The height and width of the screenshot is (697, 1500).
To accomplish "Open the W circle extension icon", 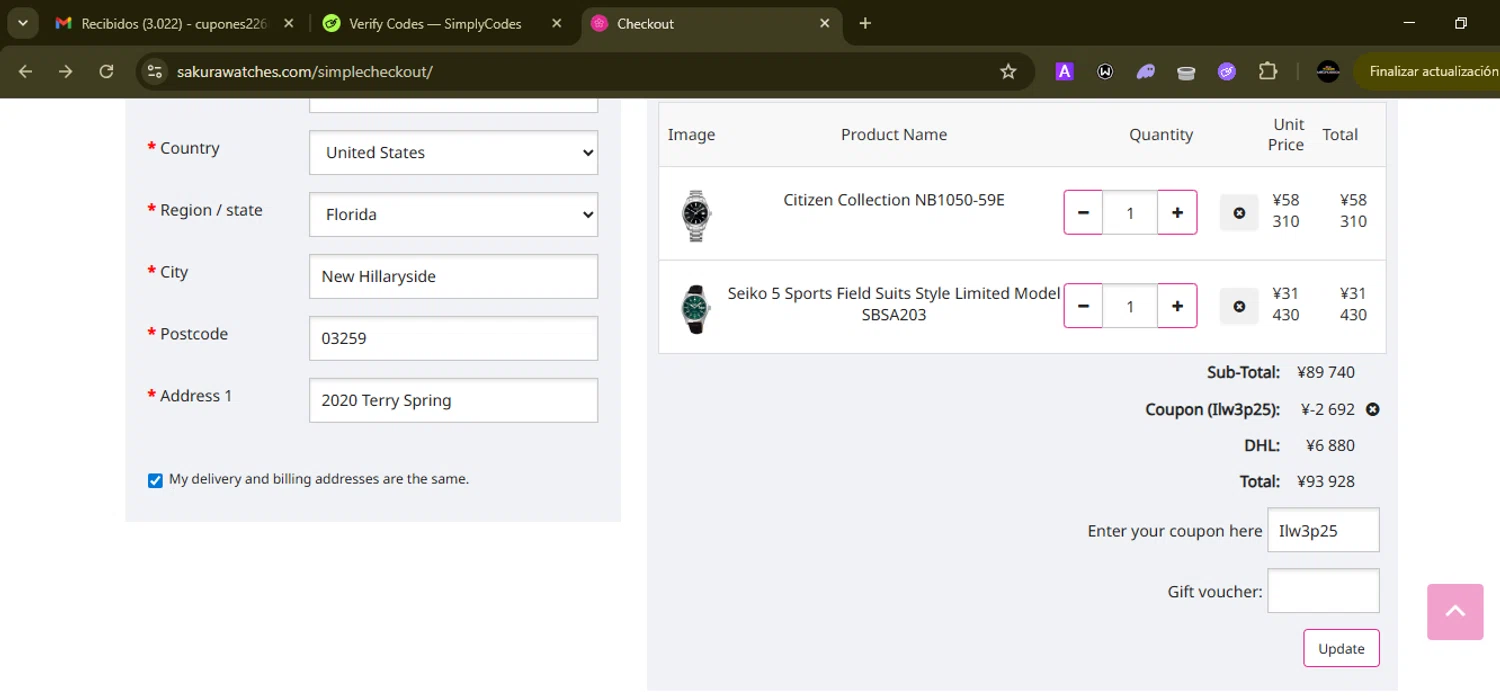I will point(1105,71).
